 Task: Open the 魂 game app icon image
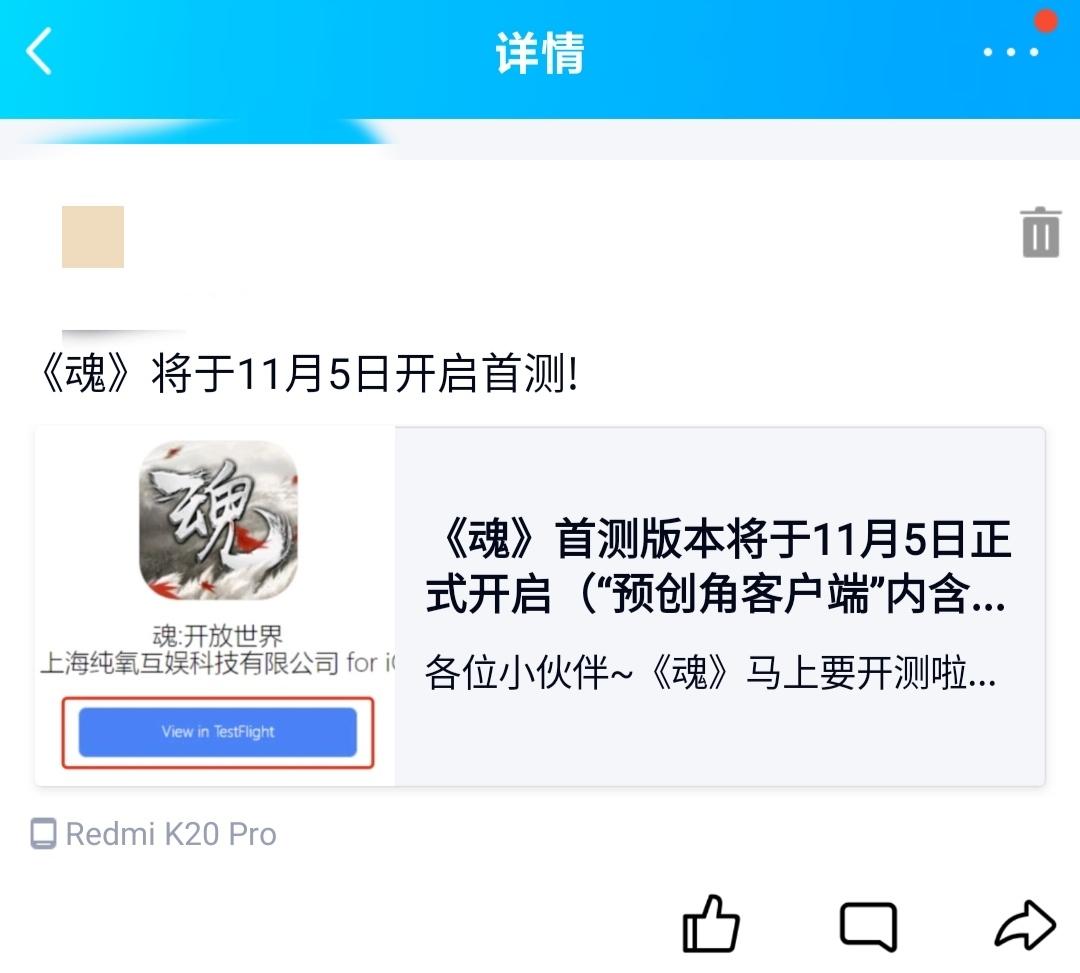coord(218,520)
